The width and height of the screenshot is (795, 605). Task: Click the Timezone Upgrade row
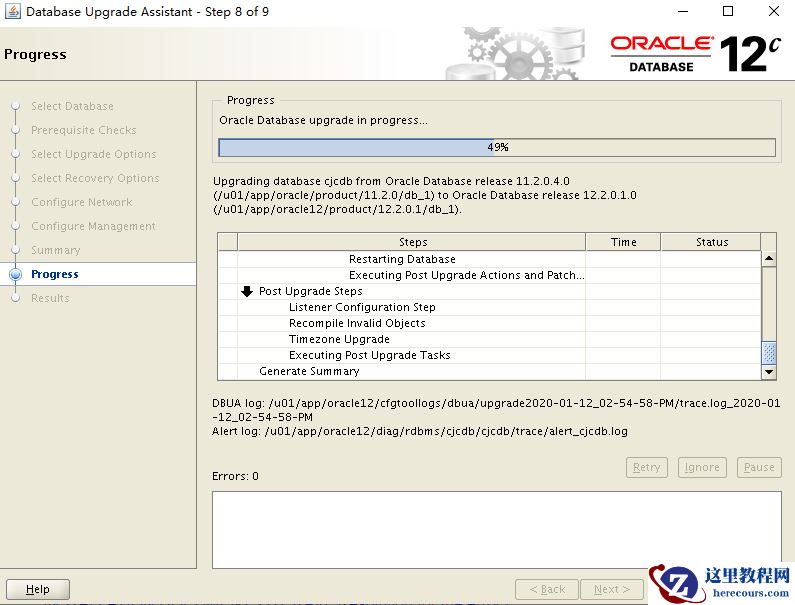(489, 339)
